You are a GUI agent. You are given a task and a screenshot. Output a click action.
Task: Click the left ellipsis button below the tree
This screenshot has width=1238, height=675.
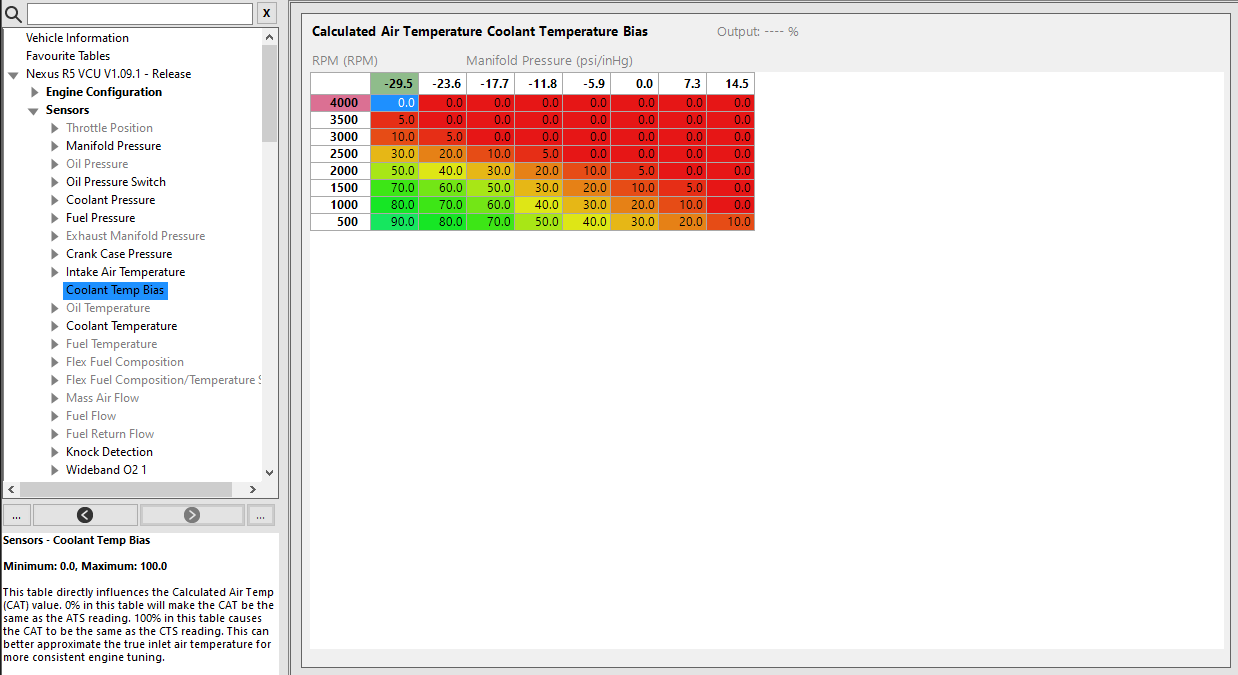pos(16,515)
